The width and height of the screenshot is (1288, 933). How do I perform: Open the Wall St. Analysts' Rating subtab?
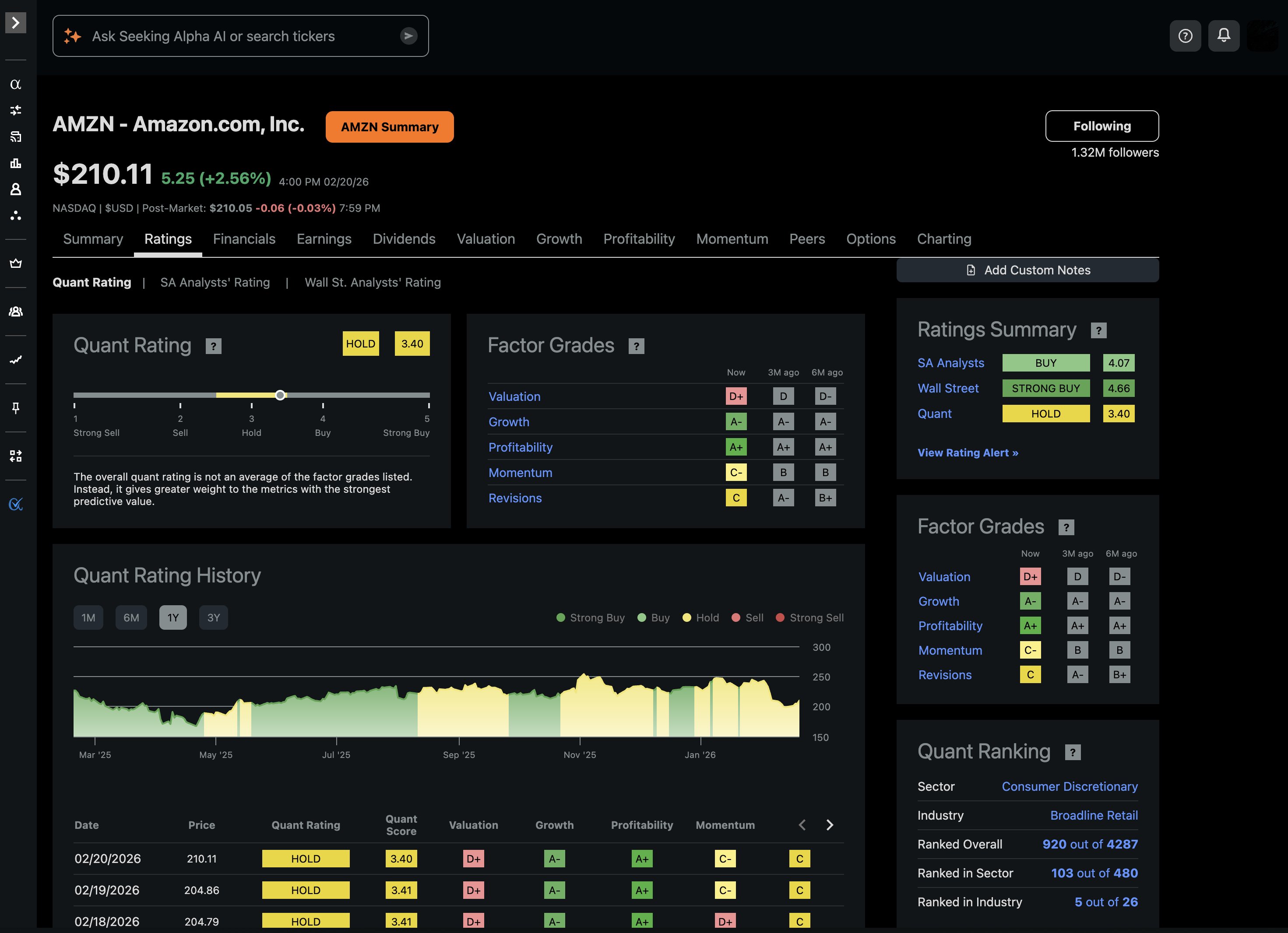(x=373, y=283)
